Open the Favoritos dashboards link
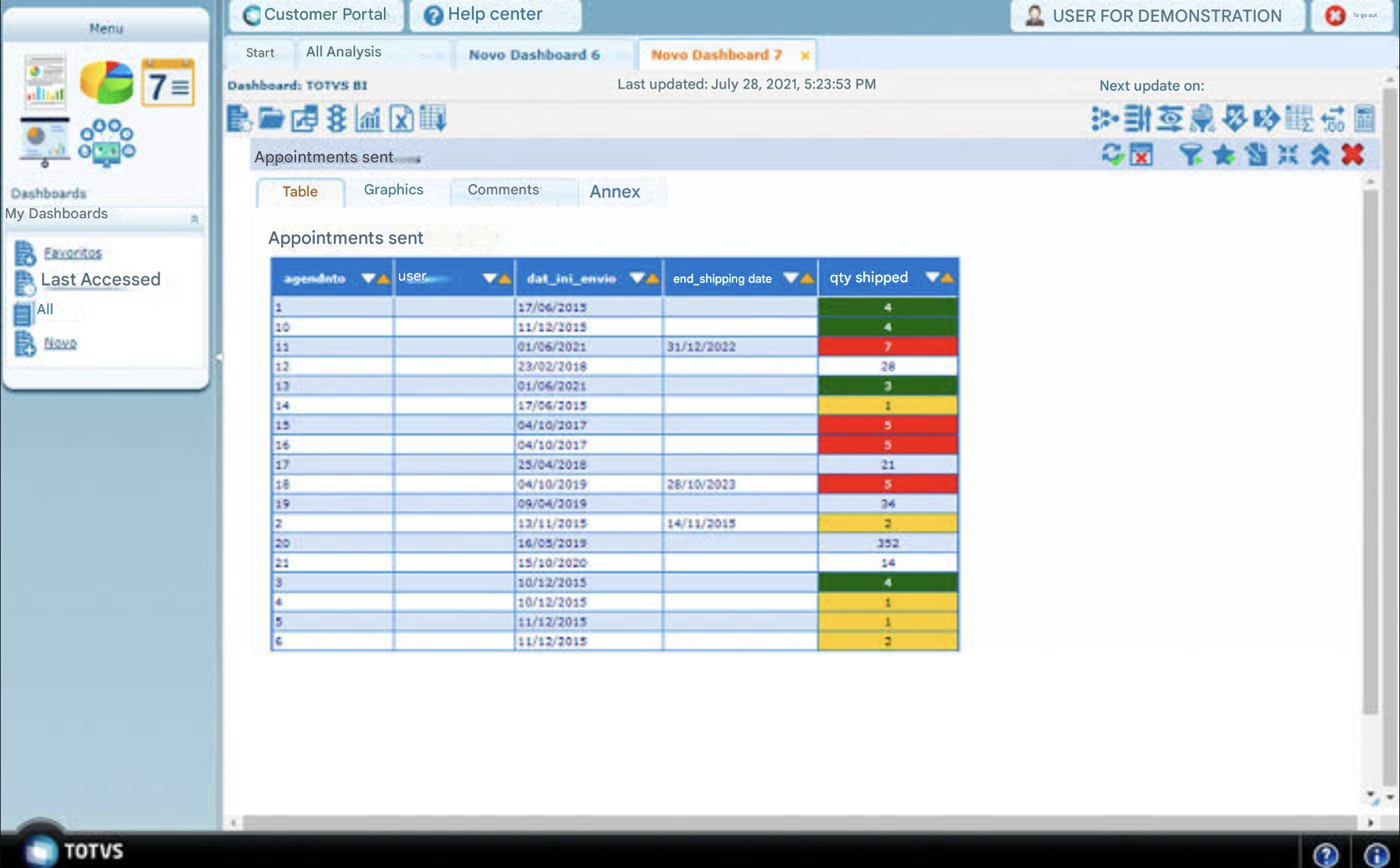 [x=72, y=253]
